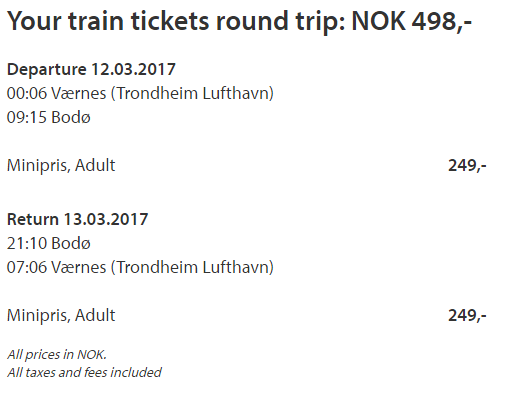505x405 pixels.
Task: Click the 09:15 Bodø arrival line
Action: tap(49, 117)
